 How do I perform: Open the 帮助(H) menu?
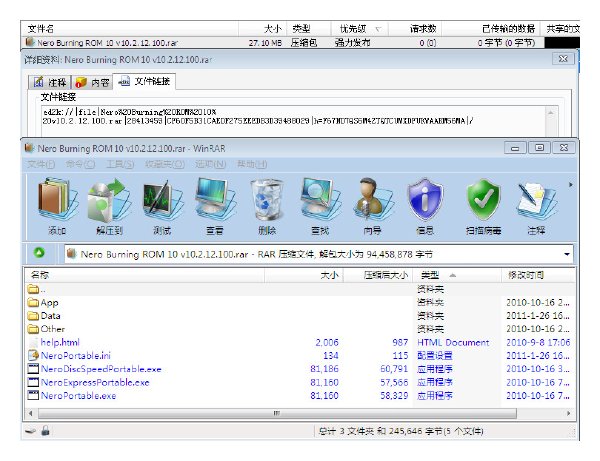(251, 164)
